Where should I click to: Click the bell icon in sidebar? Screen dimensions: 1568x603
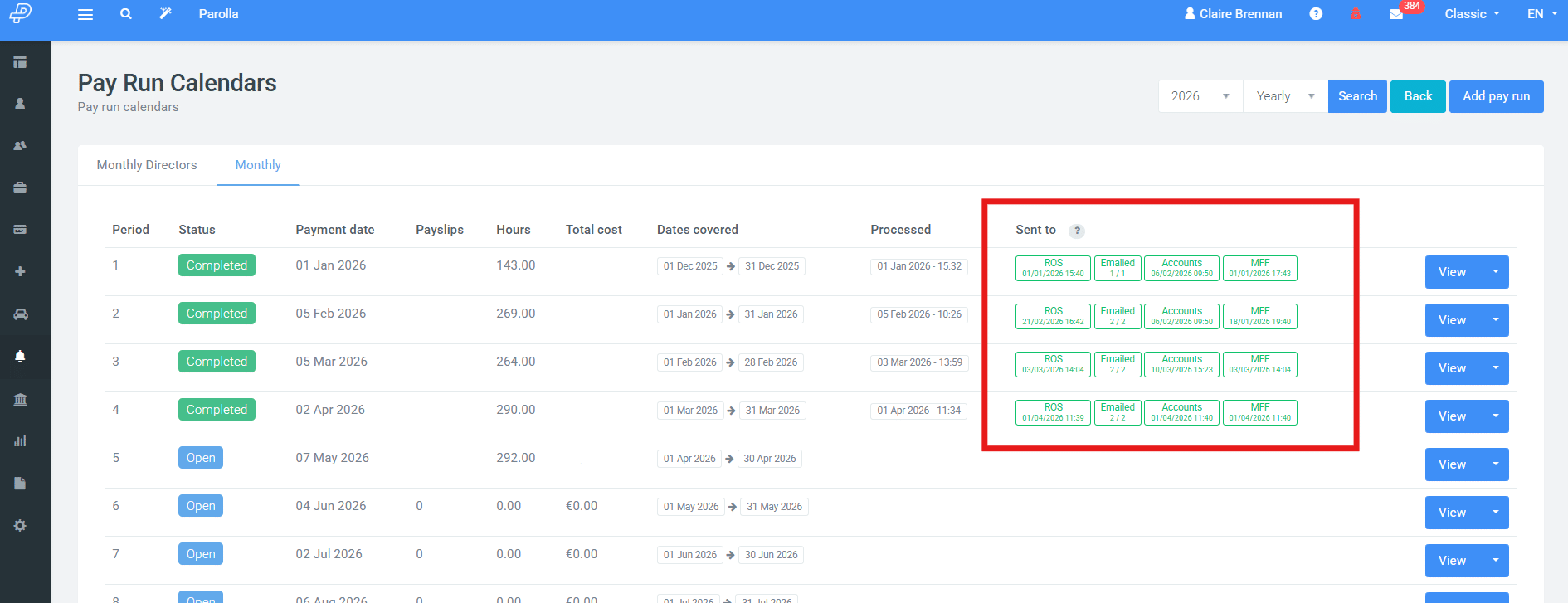(x=21, y=356)
